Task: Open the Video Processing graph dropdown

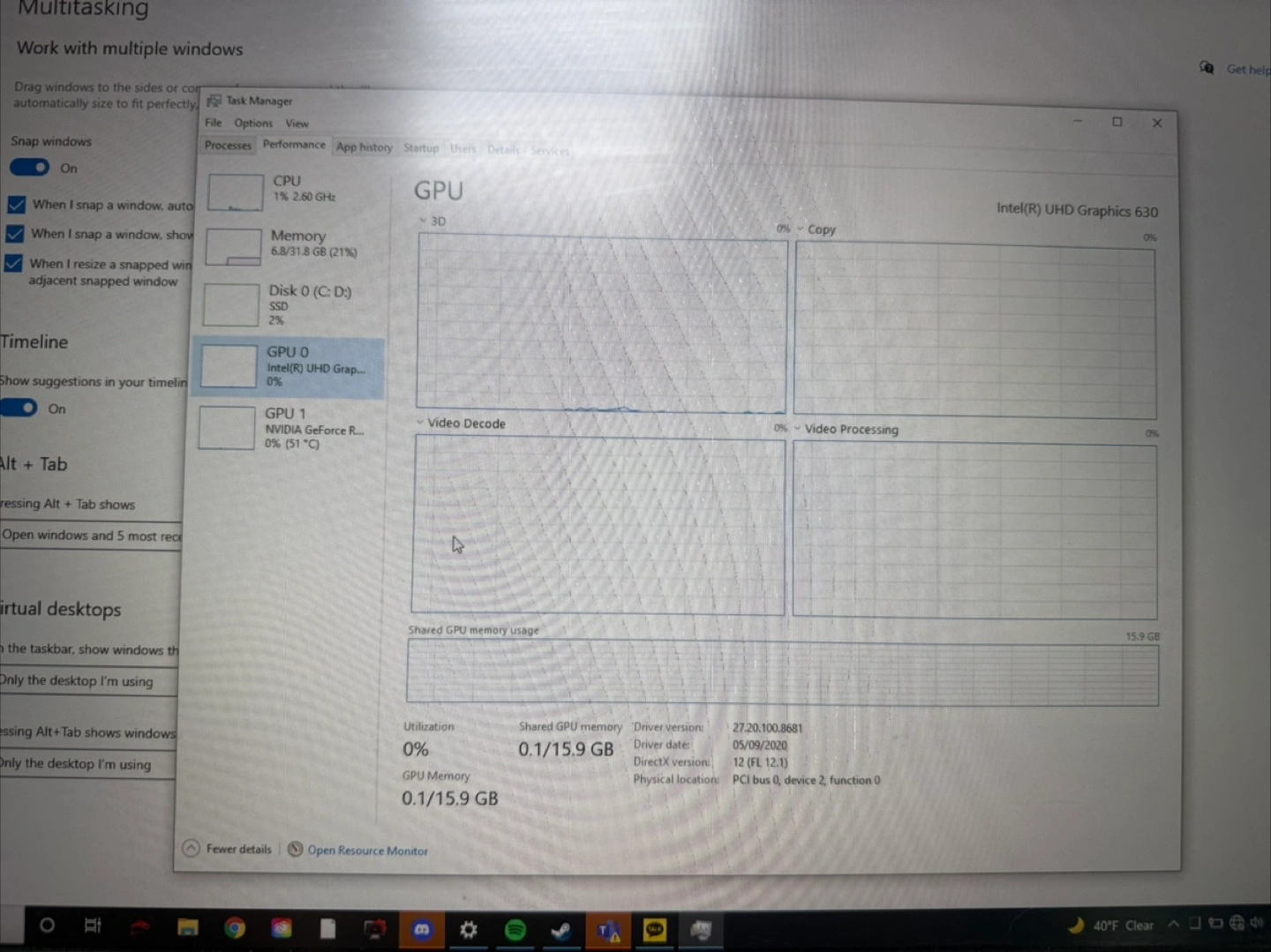Action: [797, 428]
